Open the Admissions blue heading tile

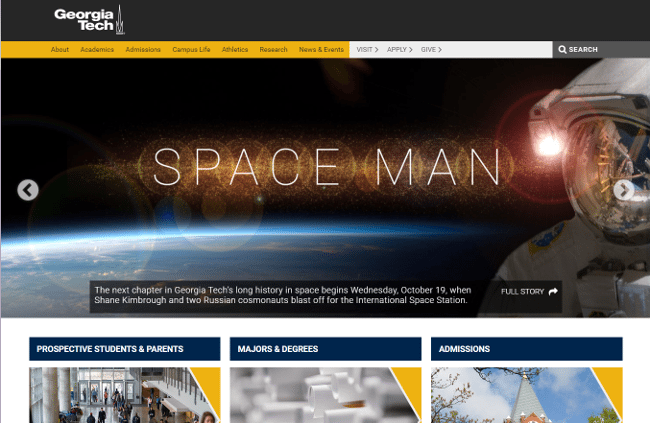point(526,349)
